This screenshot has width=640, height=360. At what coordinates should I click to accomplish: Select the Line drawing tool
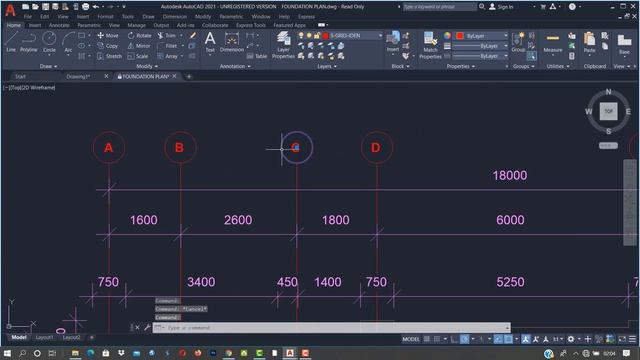point(11,42)
